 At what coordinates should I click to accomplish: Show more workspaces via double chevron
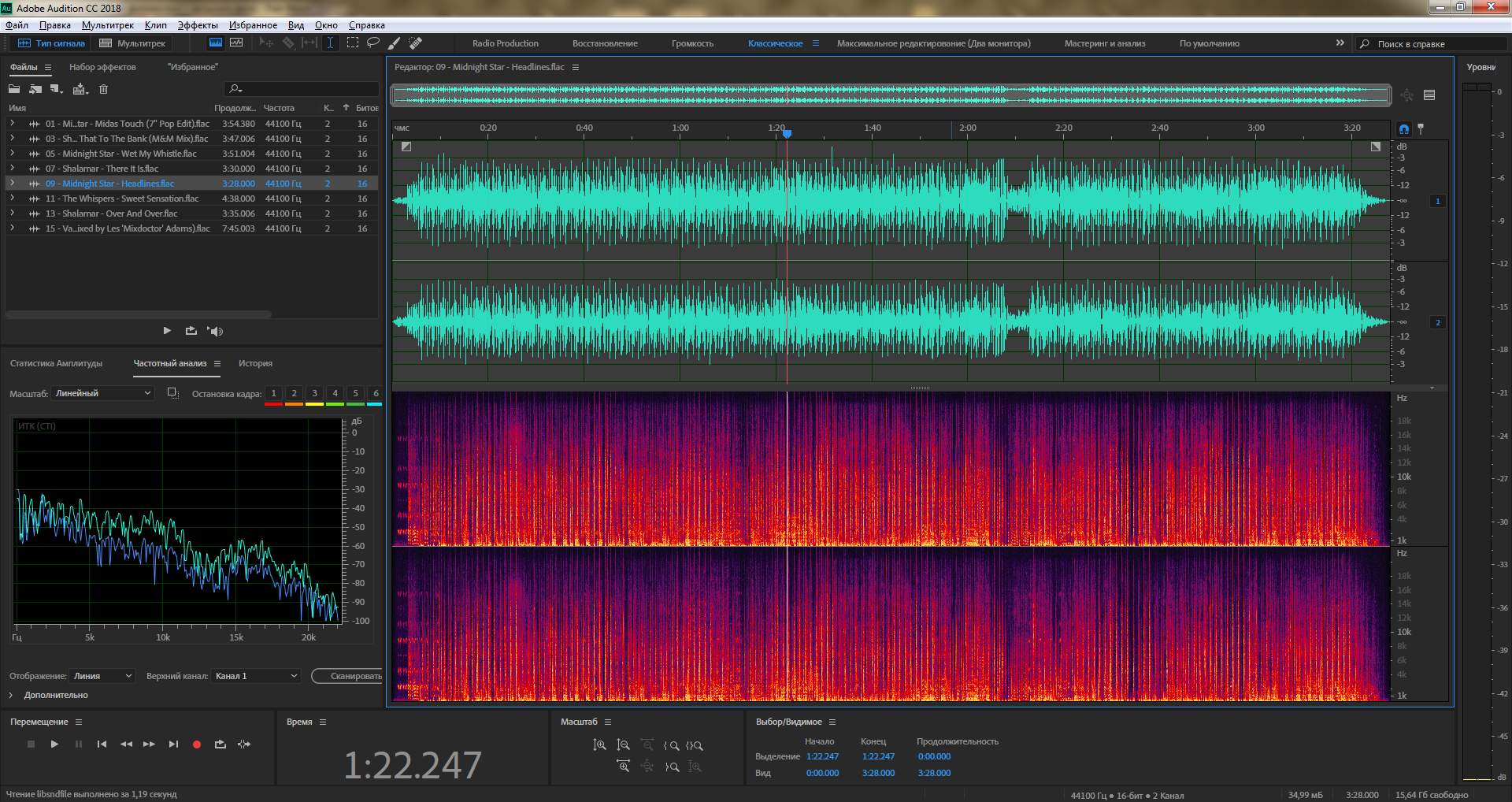(x=1340, y=43)
